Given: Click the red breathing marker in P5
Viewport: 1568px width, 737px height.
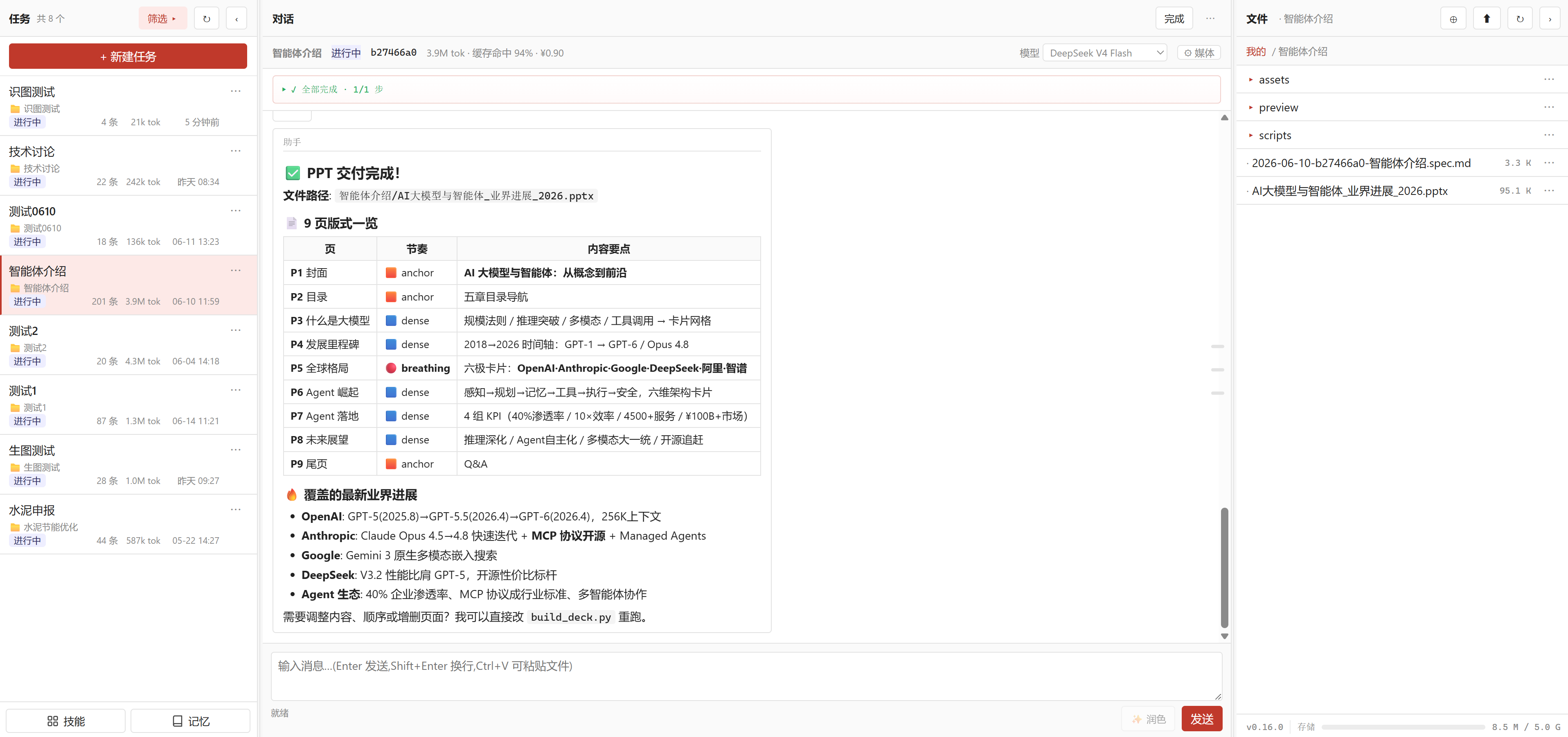Looking at the screenshot, I should tap(391, 368).
